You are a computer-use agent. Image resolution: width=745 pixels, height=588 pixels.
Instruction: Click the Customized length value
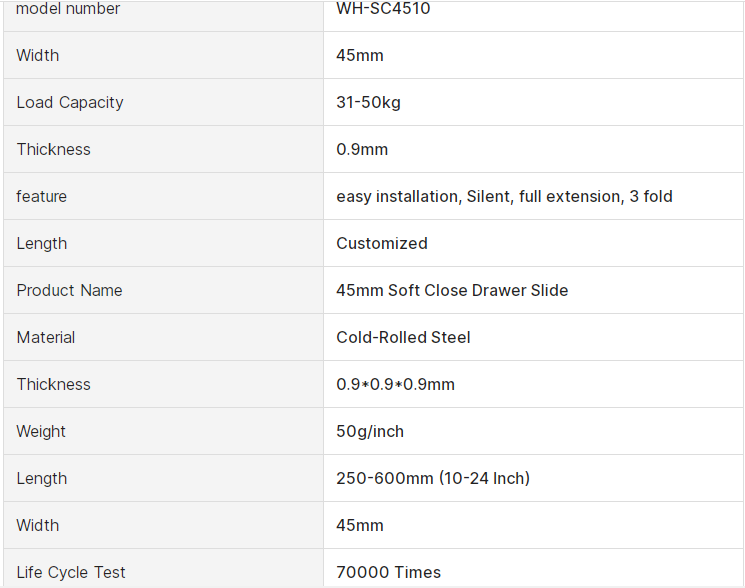pos(381,243)
